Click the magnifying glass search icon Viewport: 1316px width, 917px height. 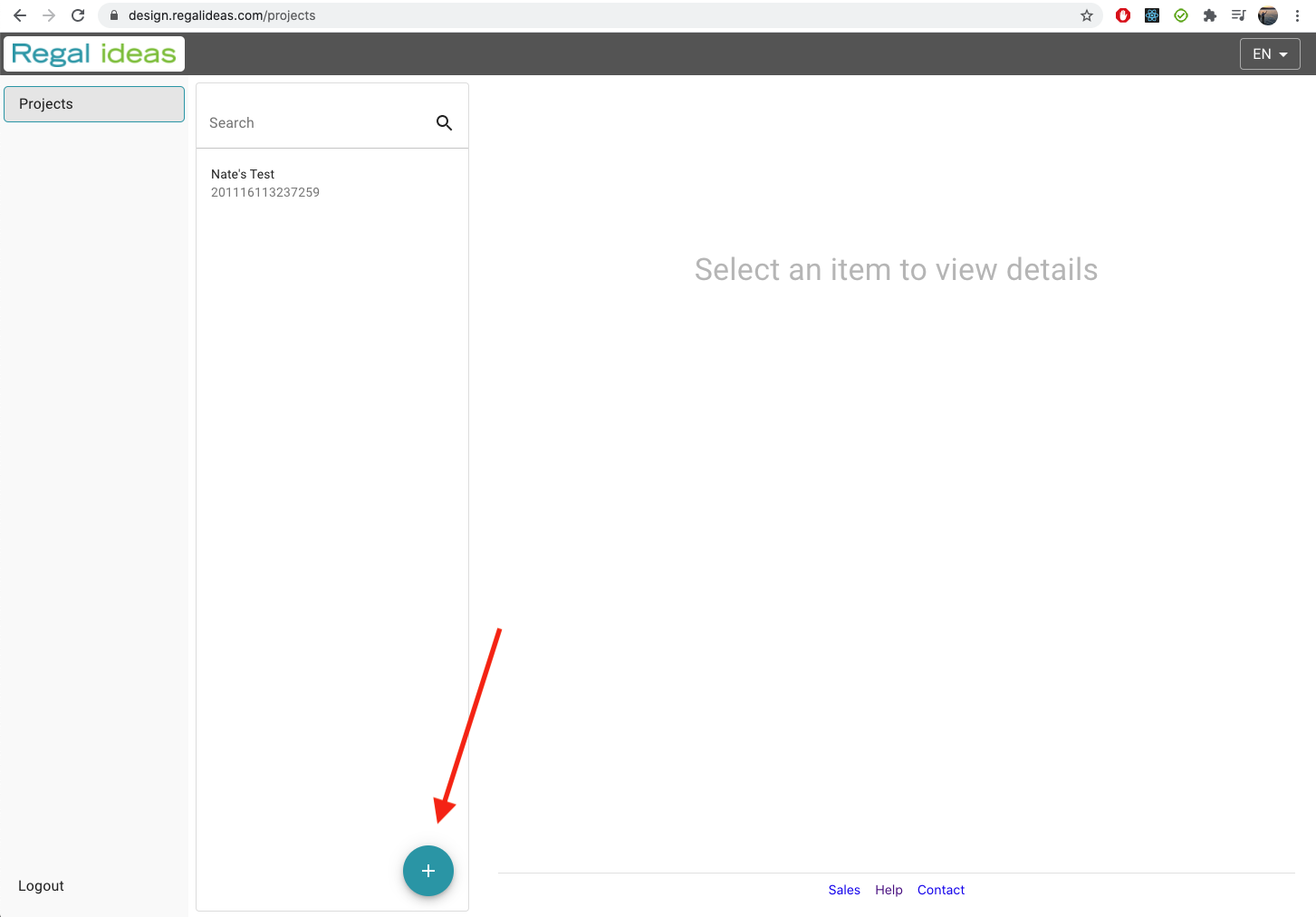click(444, 123)
